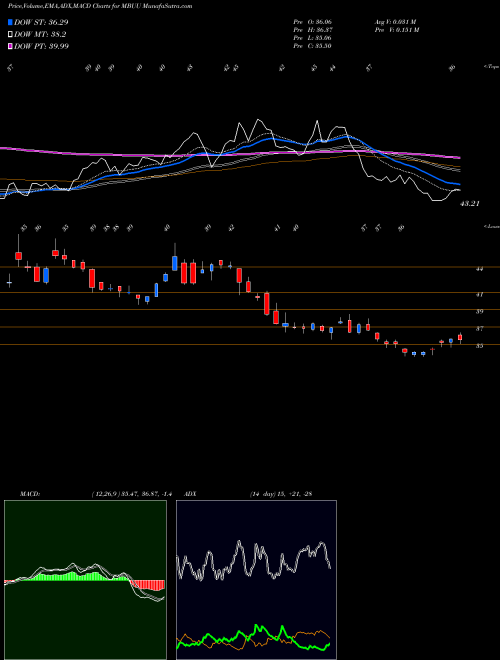Viewport: 500px width, 660px height.
Task: Click the 'Pre V: 0.151 M' value
Action: pyautogui.click(x=396, y=30)
